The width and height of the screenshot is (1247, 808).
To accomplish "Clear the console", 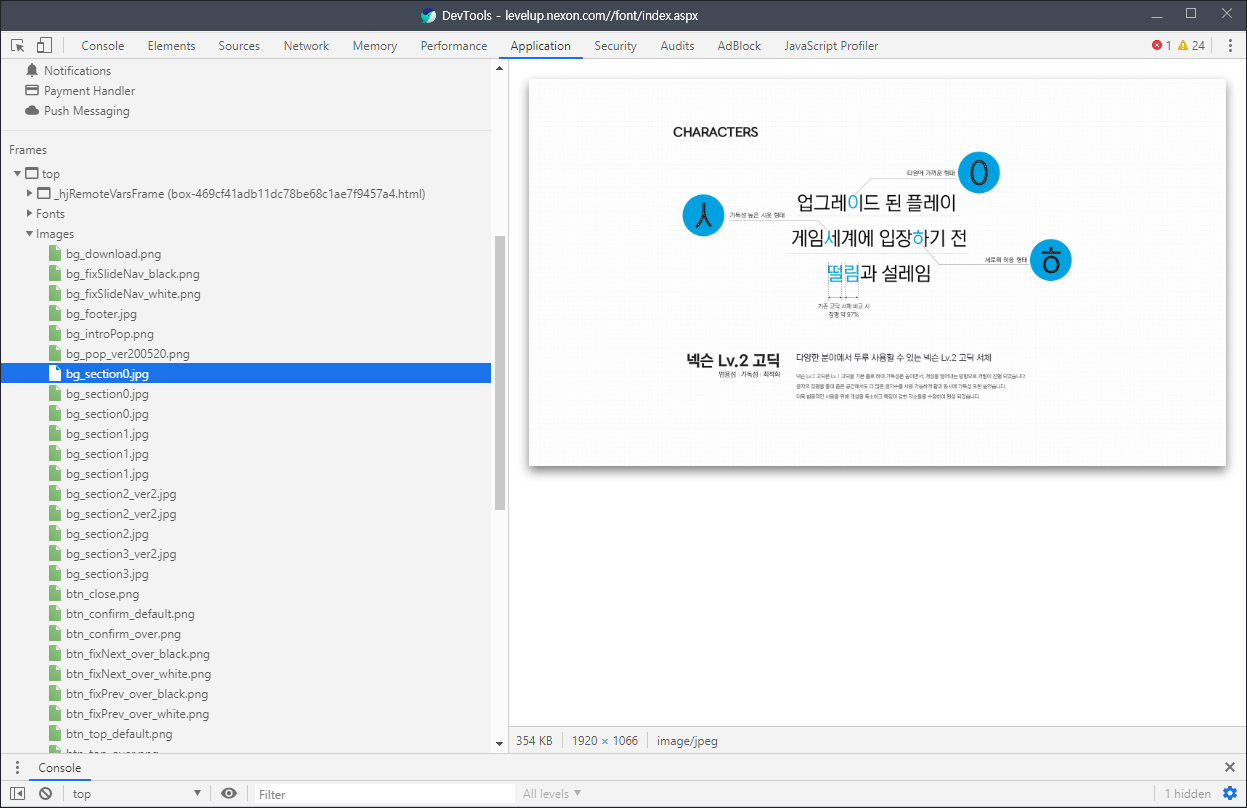I will 46,794.
